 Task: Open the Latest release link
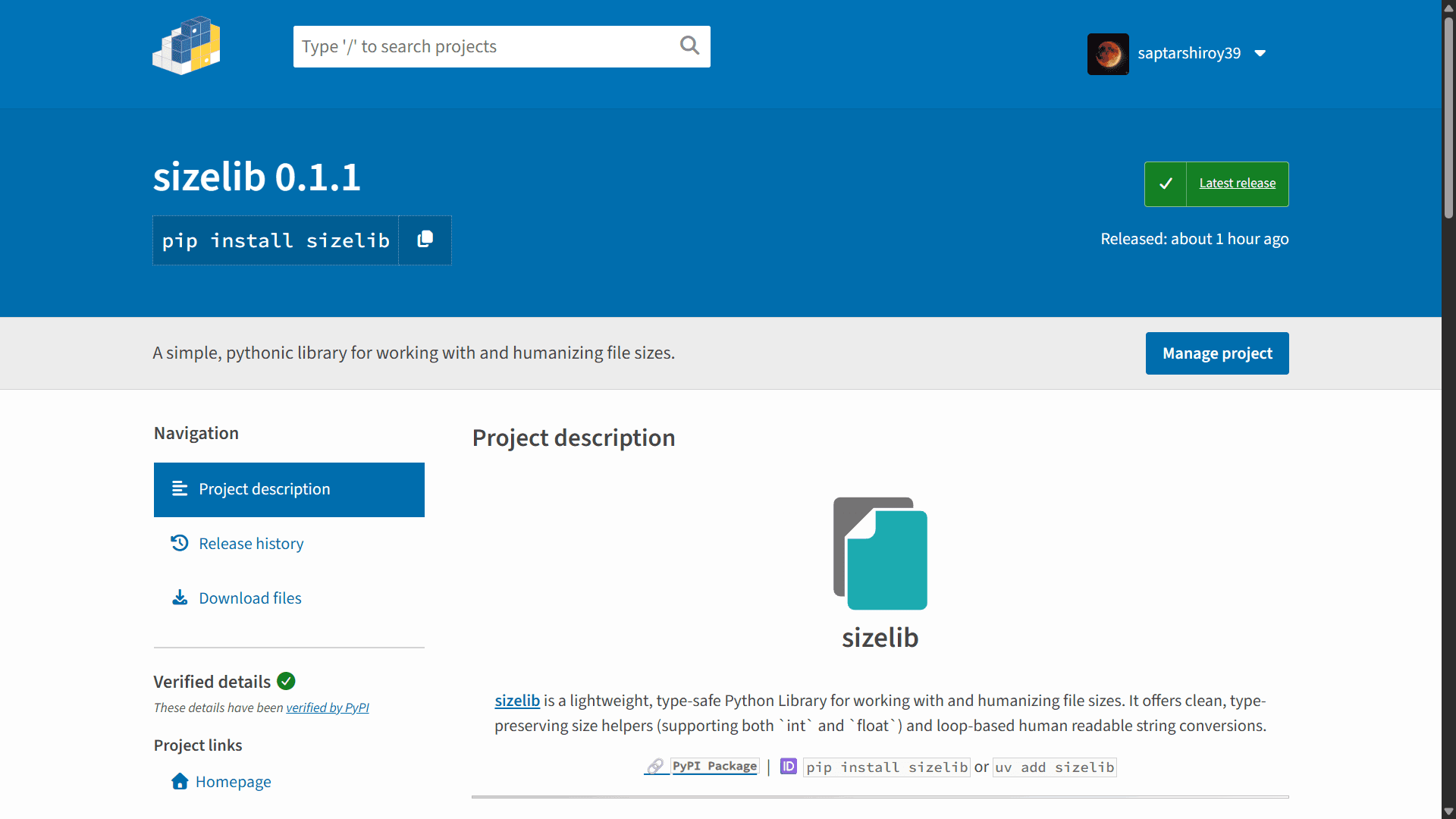pyautogui.click(x=1238, y=184)
